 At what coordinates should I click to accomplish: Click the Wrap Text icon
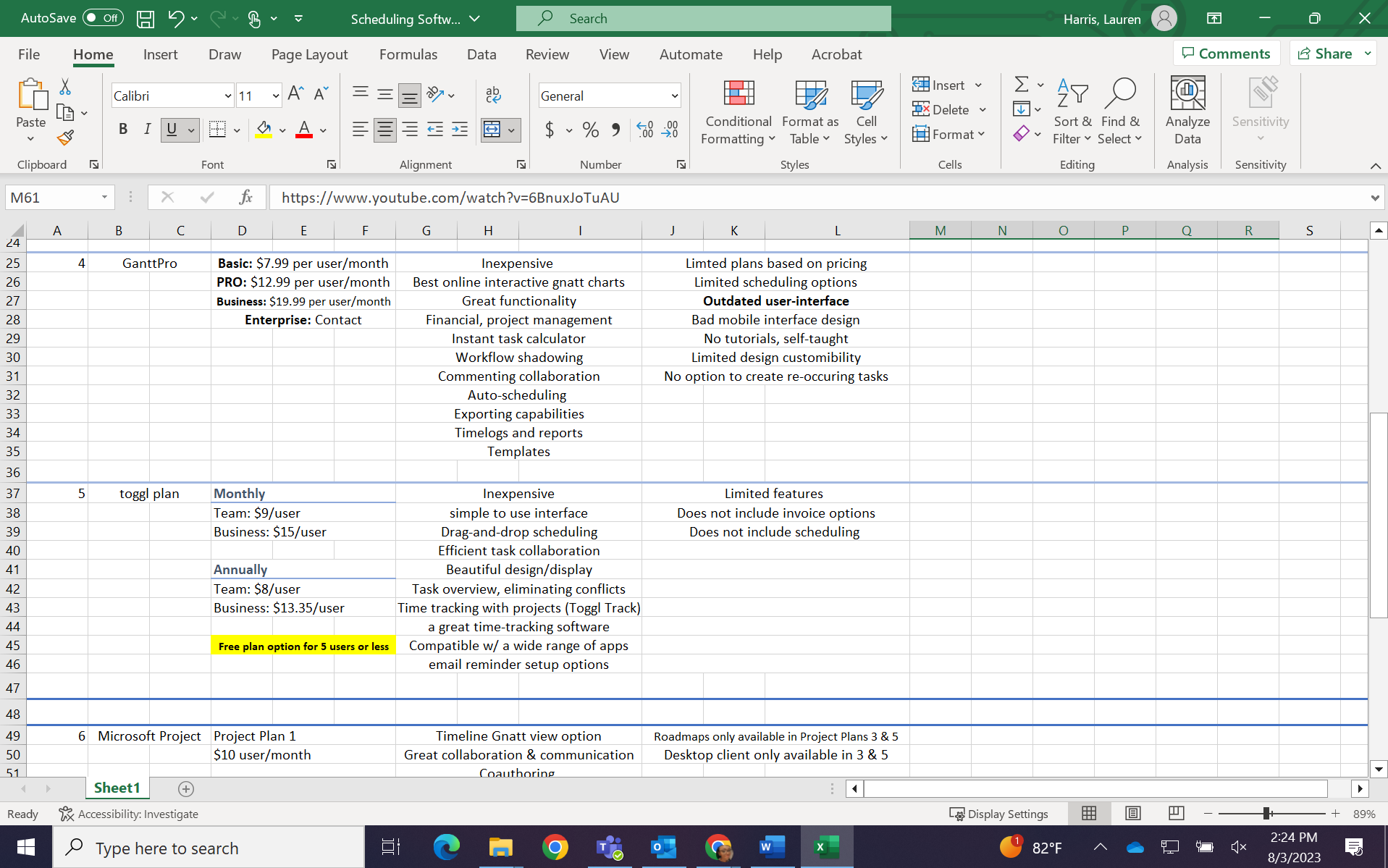pyautogui.click(x=493, y=94)
